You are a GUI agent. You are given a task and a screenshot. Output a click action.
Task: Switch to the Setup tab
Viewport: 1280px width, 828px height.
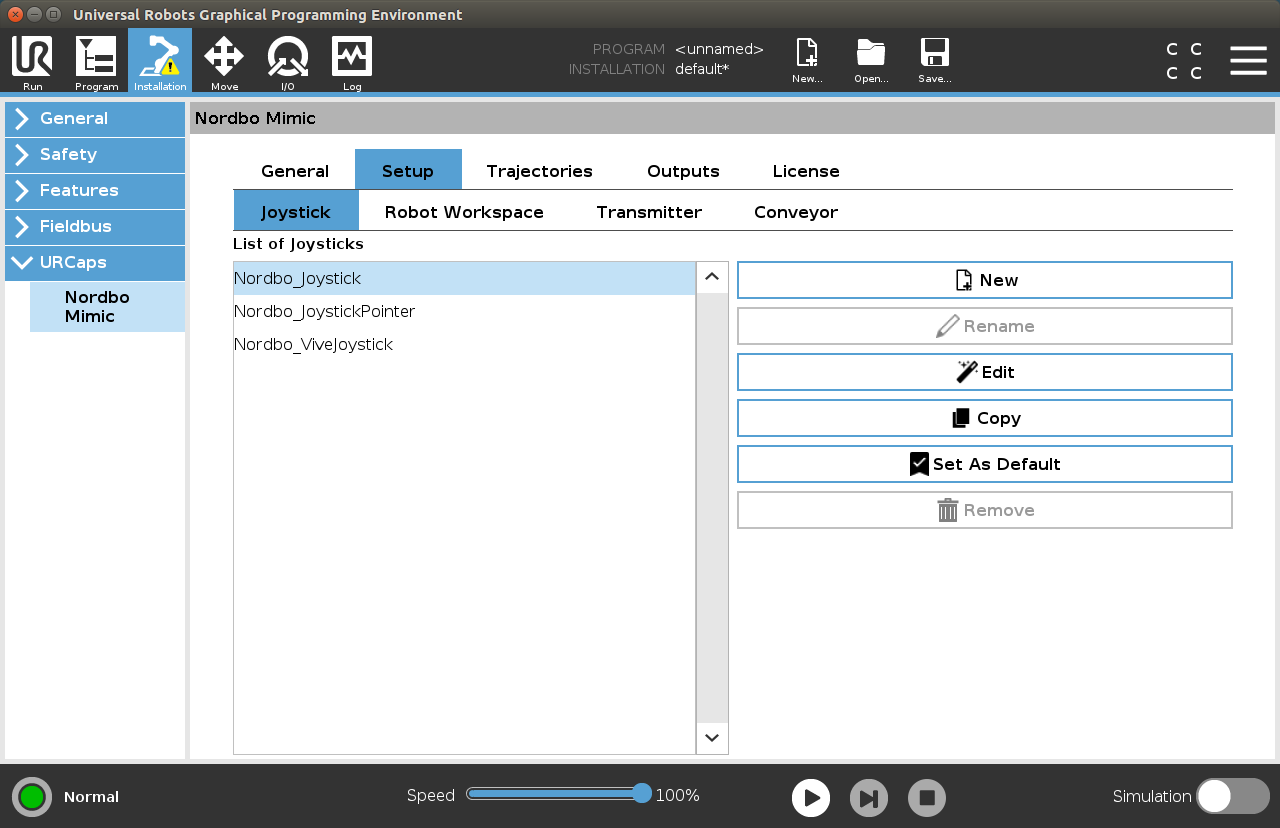(x=408, y=170)
